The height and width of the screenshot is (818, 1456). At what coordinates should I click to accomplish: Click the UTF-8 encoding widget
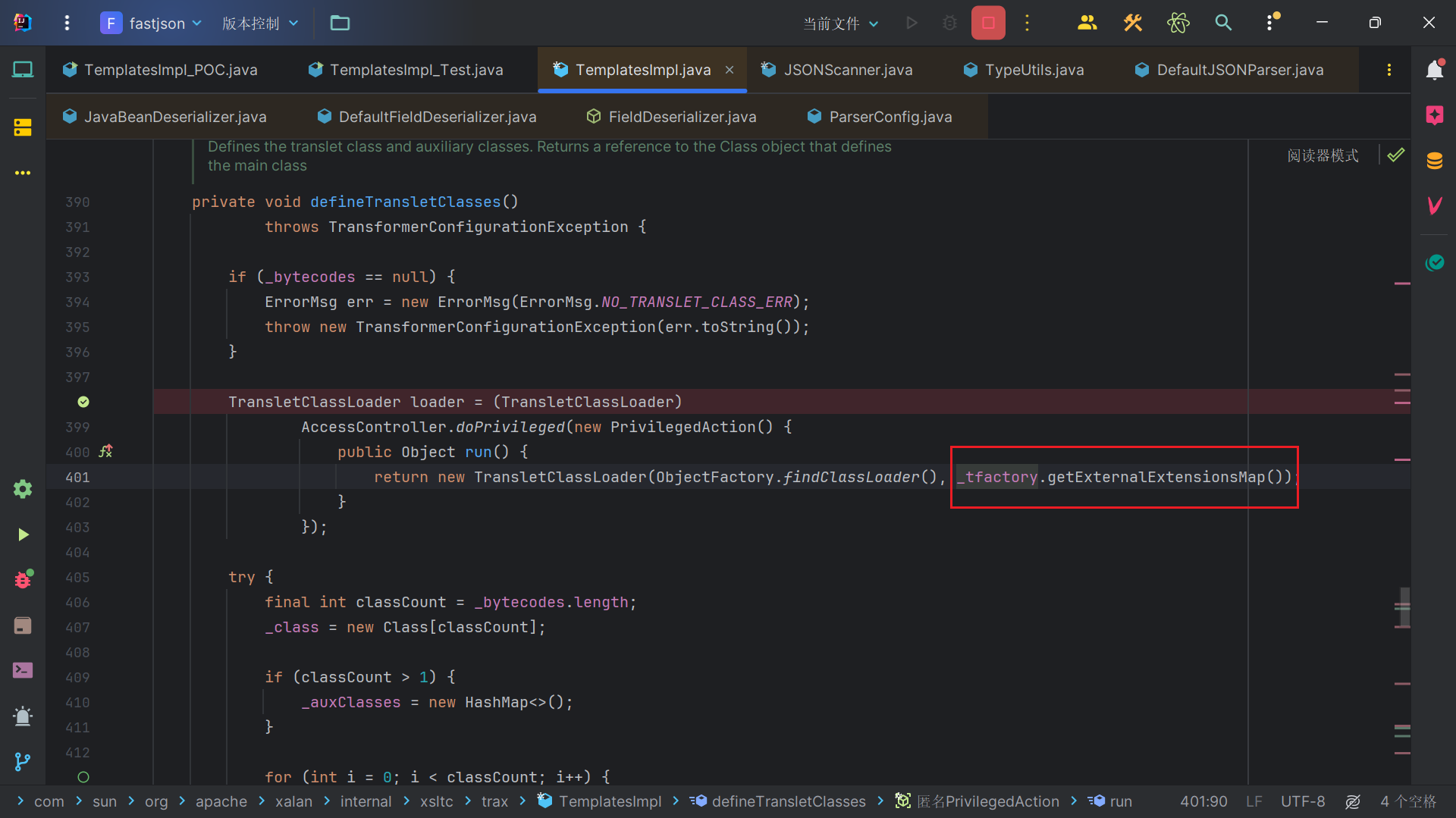point(1303,801)
